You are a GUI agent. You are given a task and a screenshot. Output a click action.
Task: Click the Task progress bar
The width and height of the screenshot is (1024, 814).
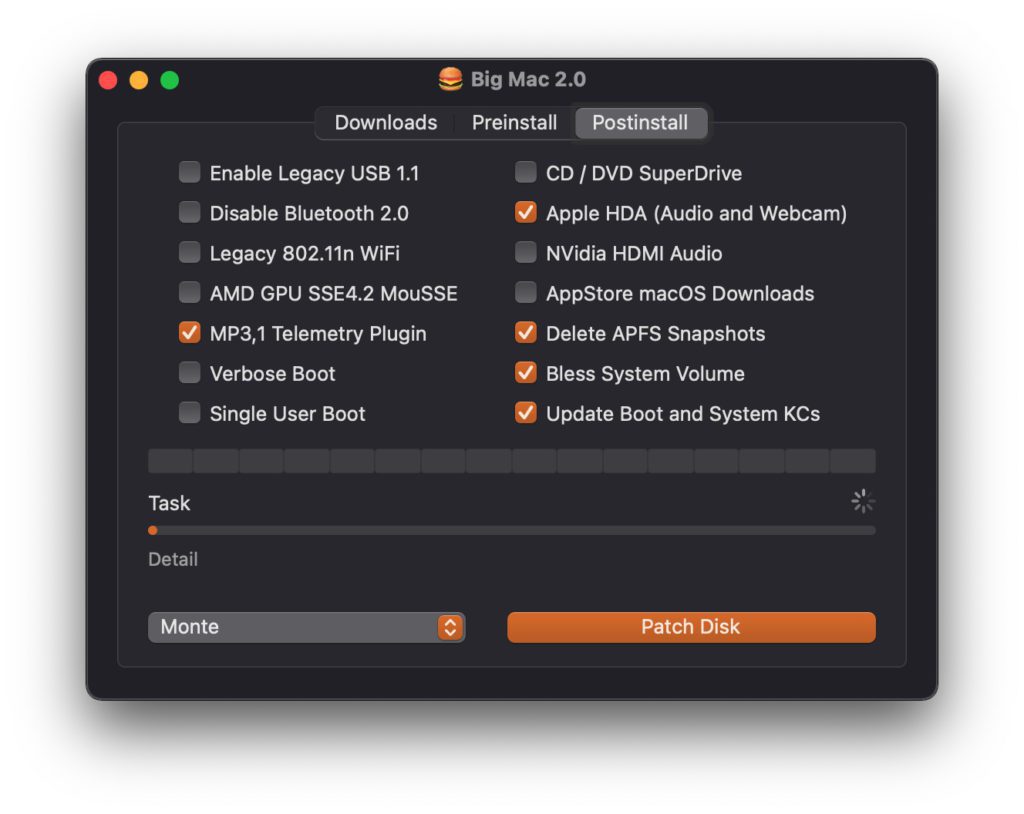coord(511,531)
